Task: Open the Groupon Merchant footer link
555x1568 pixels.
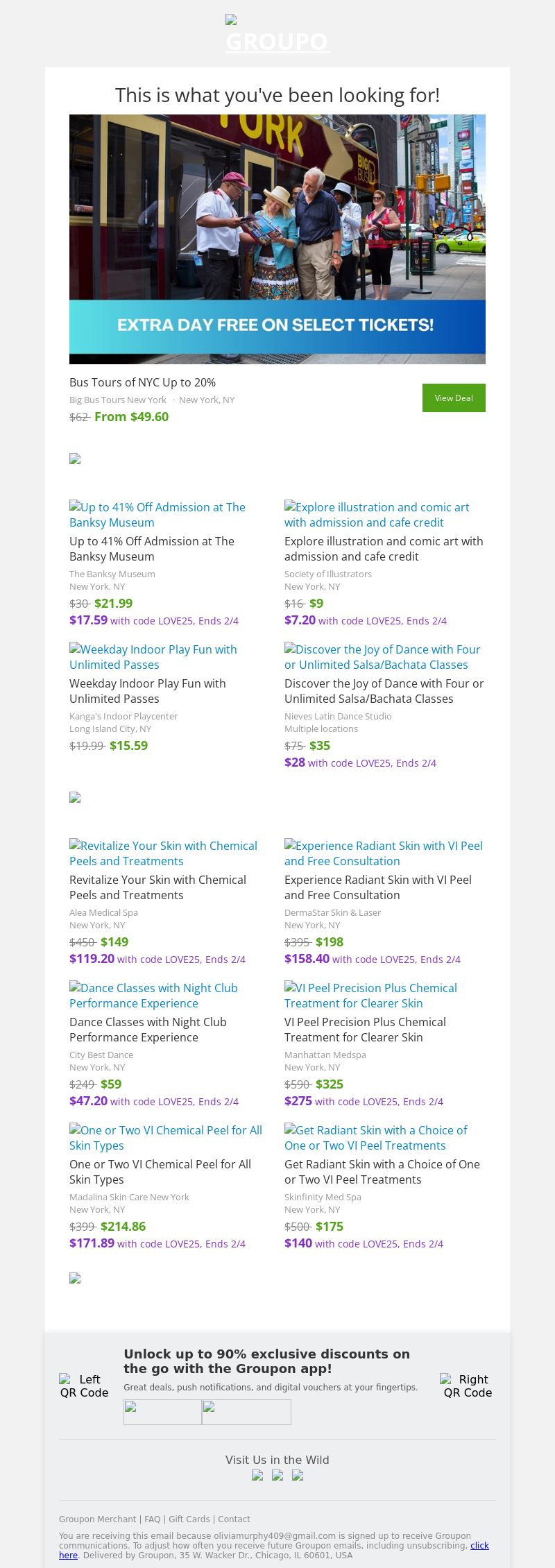Action: click(x=97, y=1519)
